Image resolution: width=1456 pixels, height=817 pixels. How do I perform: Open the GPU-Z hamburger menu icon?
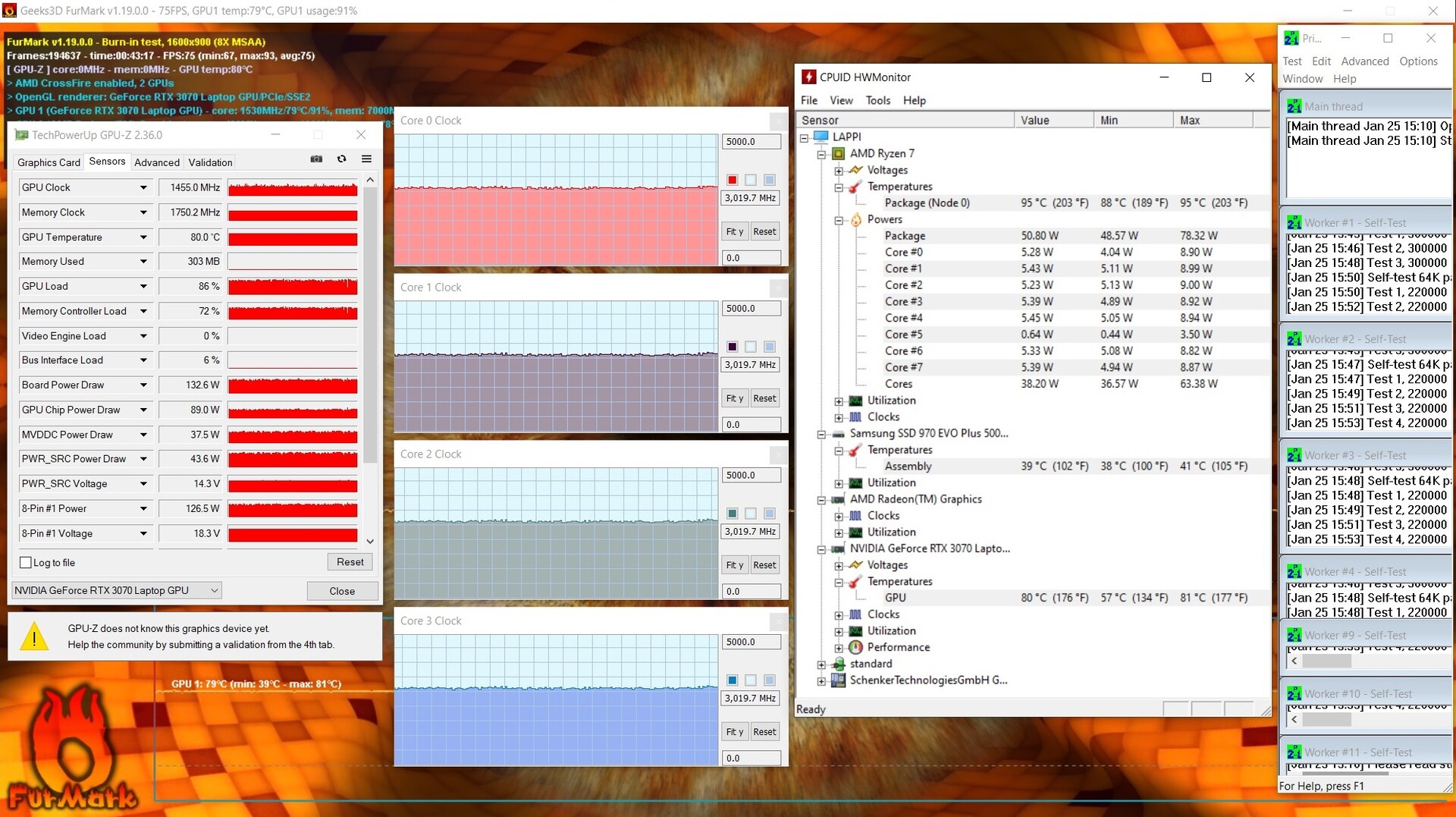point(366,159)
